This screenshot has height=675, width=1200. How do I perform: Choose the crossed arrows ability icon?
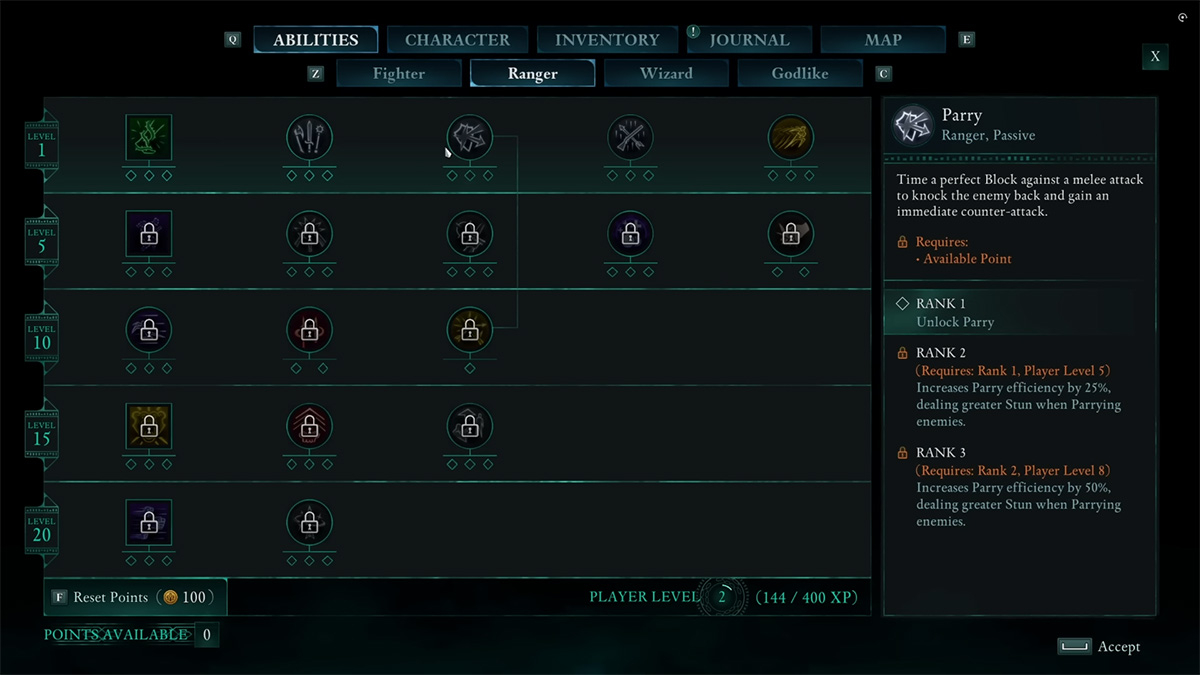pyautogui.click(x=630, y=137)
